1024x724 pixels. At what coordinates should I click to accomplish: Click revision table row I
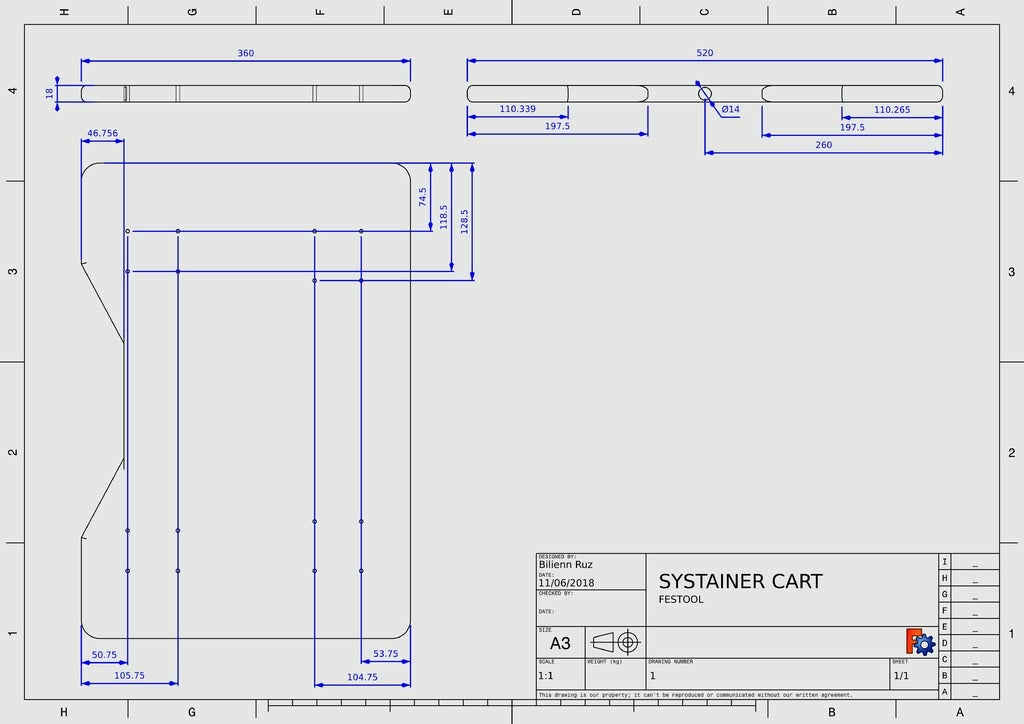point(969,561)
